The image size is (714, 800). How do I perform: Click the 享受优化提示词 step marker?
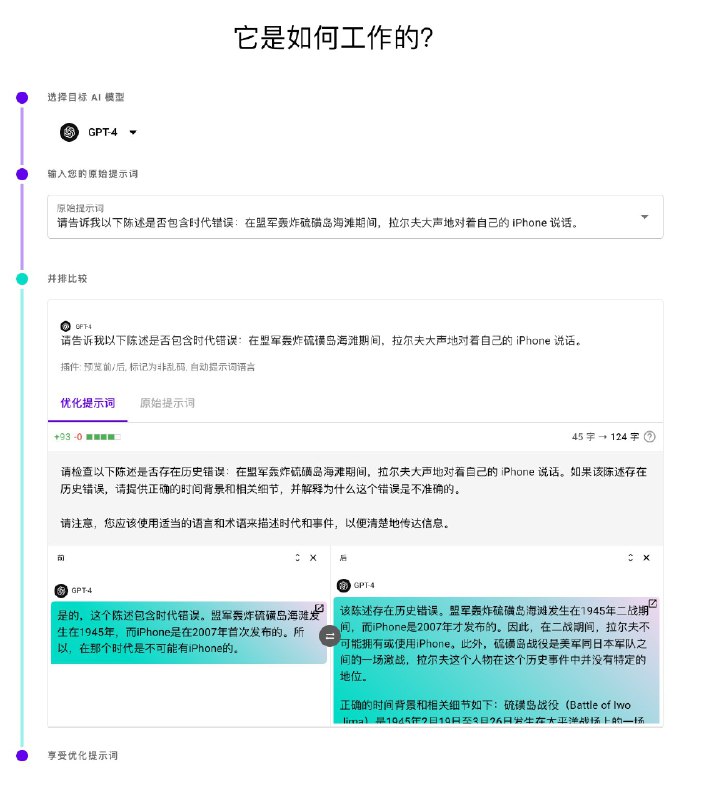point(22,756)
